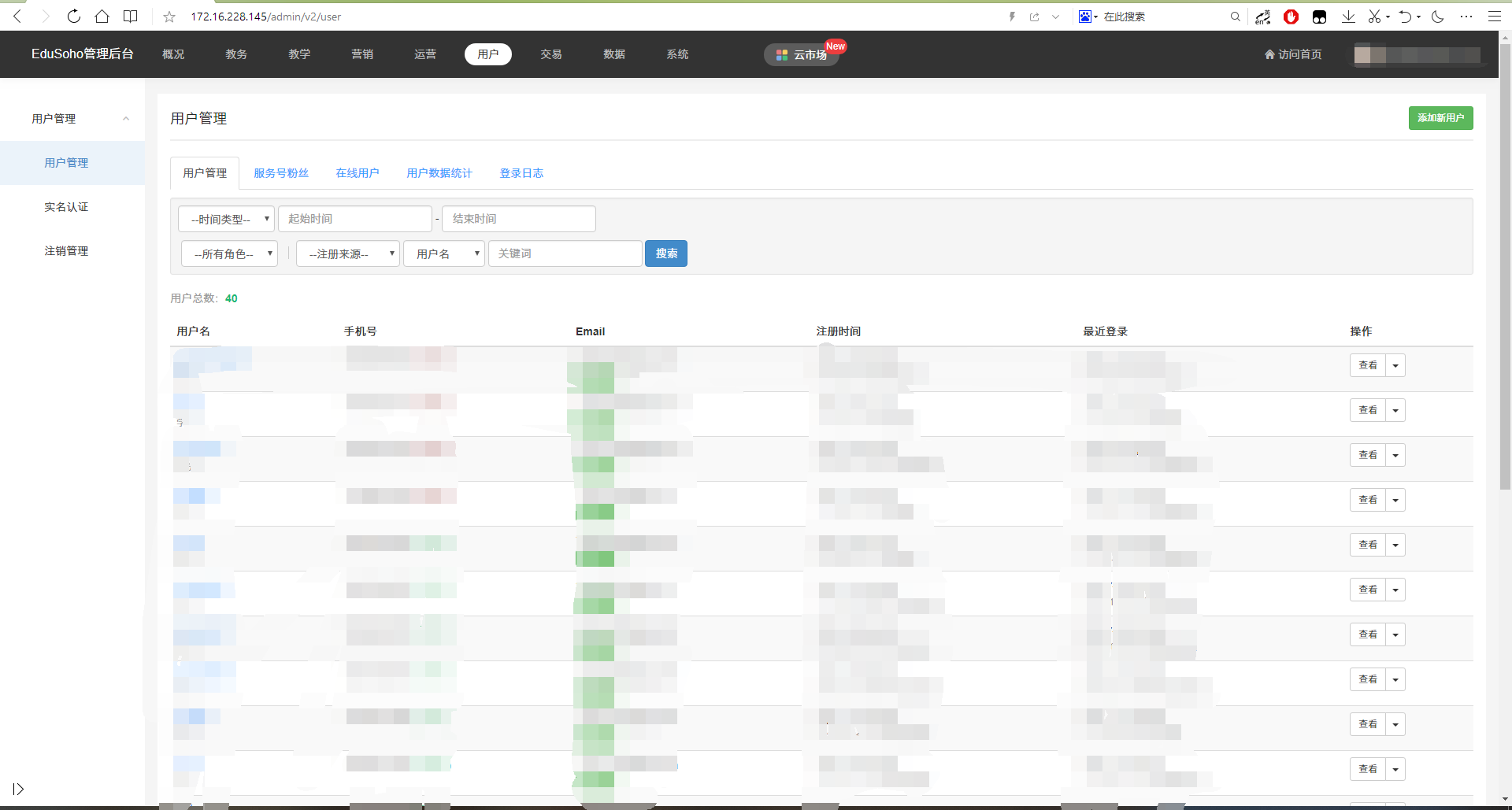Click 查看 for the second user row
Viewport: 1512px width, 810px height.
pyautogui.click(x=1368, y=410)
